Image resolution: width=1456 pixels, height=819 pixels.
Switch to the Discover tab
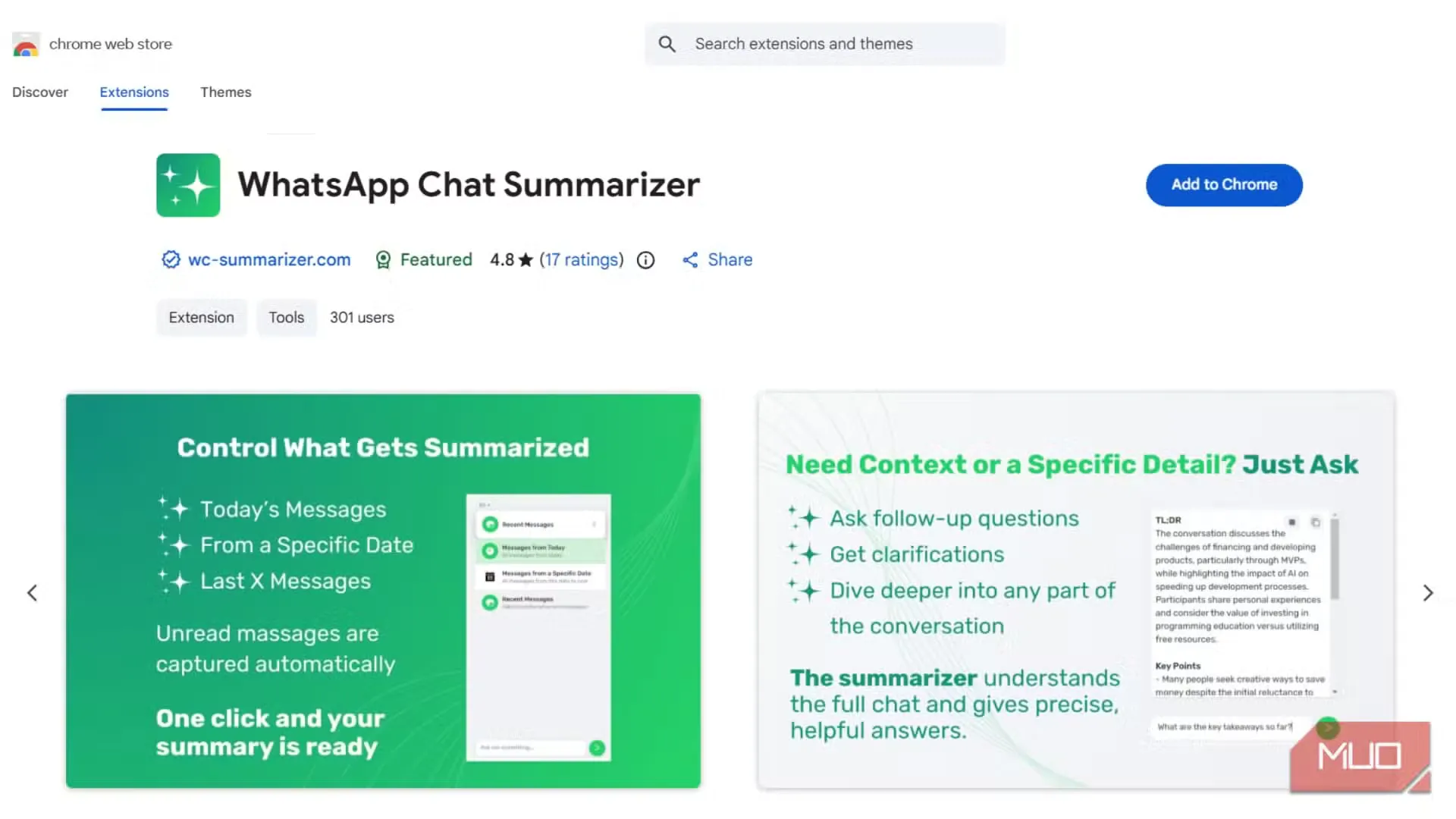point(40,92)
